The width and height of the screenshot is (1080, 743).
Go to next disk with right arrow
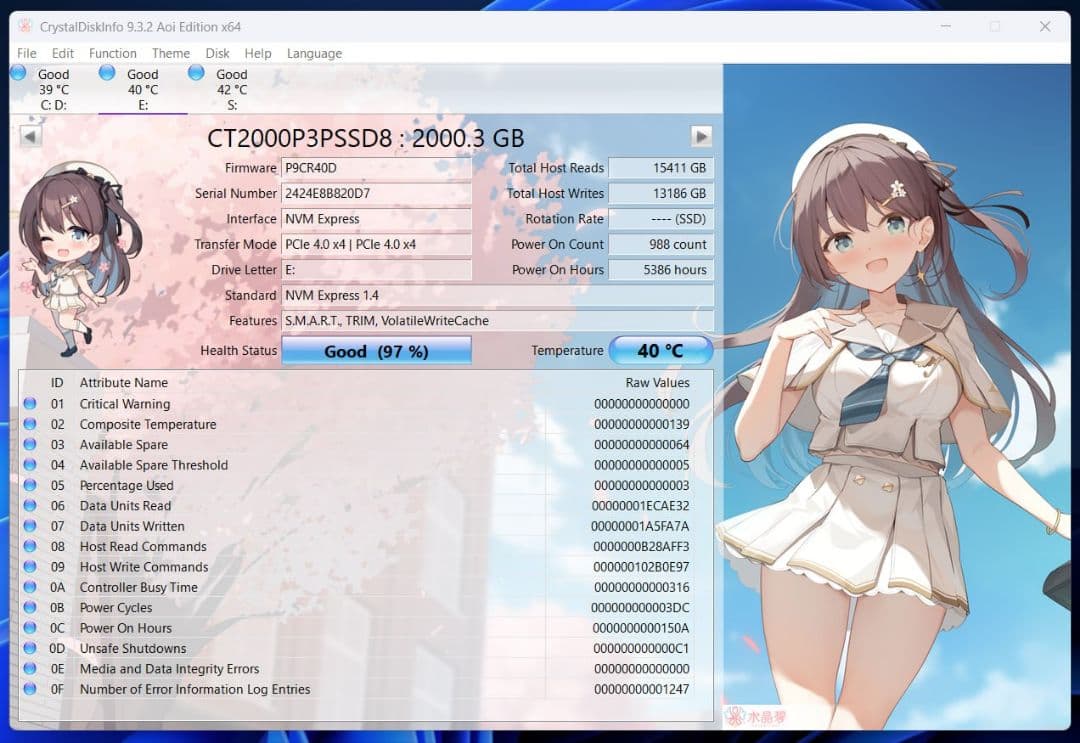[701, 136]
